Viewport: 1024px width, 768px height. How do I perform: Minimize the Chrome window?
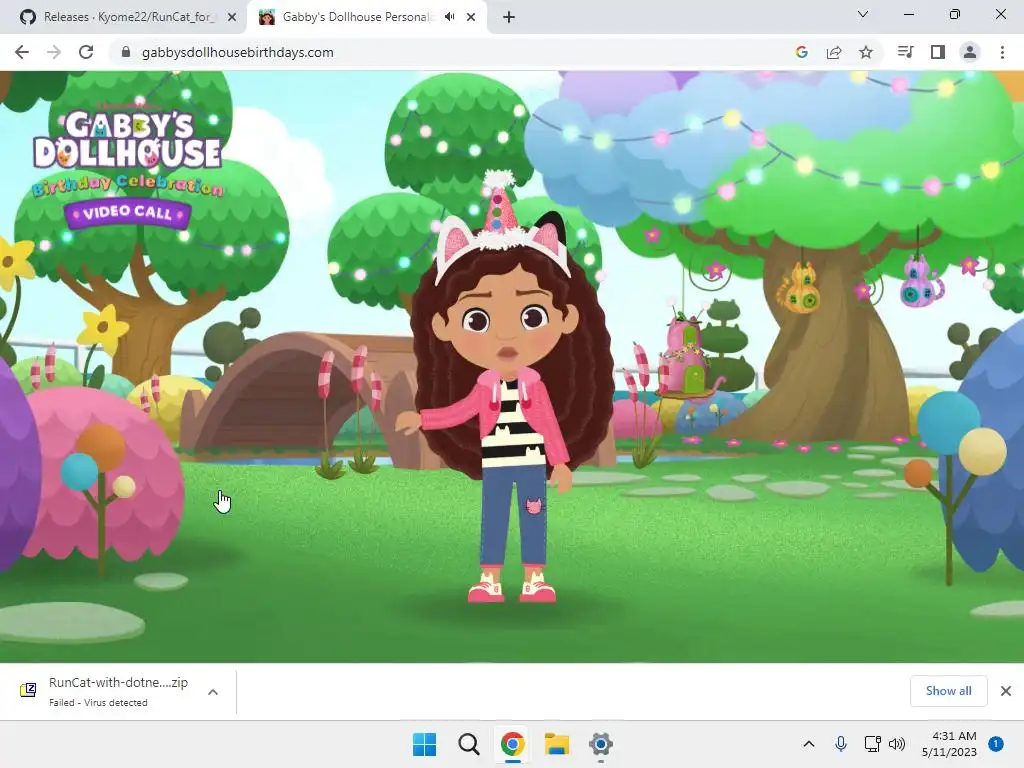909,14
